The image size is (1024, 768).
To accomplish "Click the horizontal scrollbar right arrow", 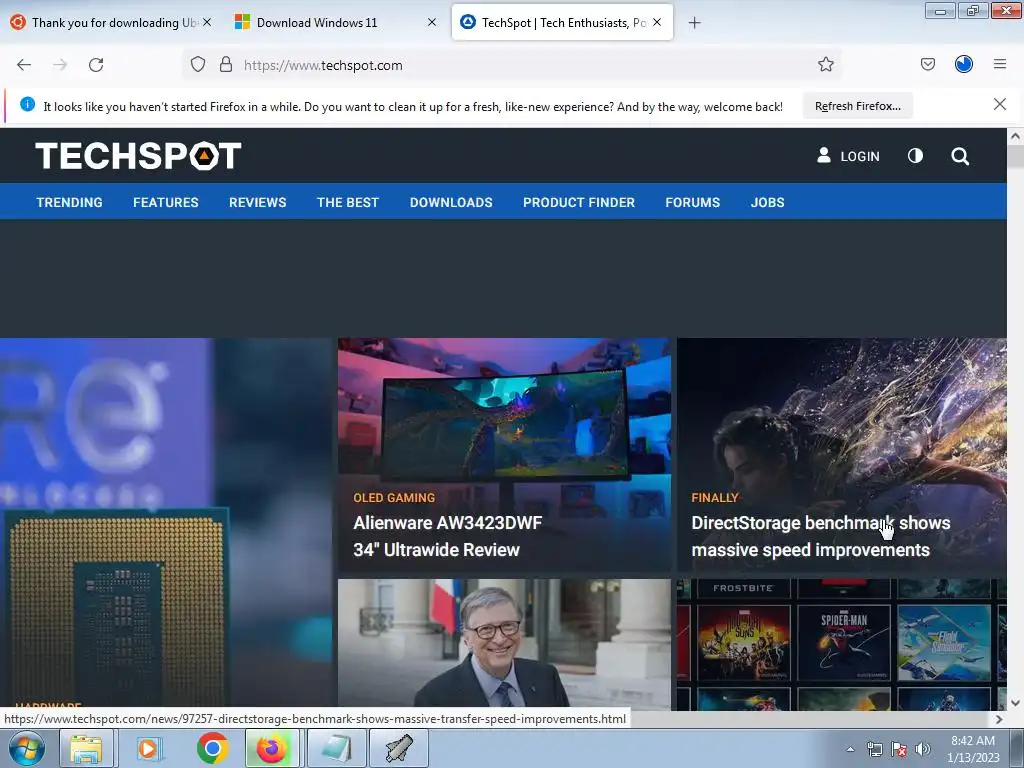I will pos(999,719).
